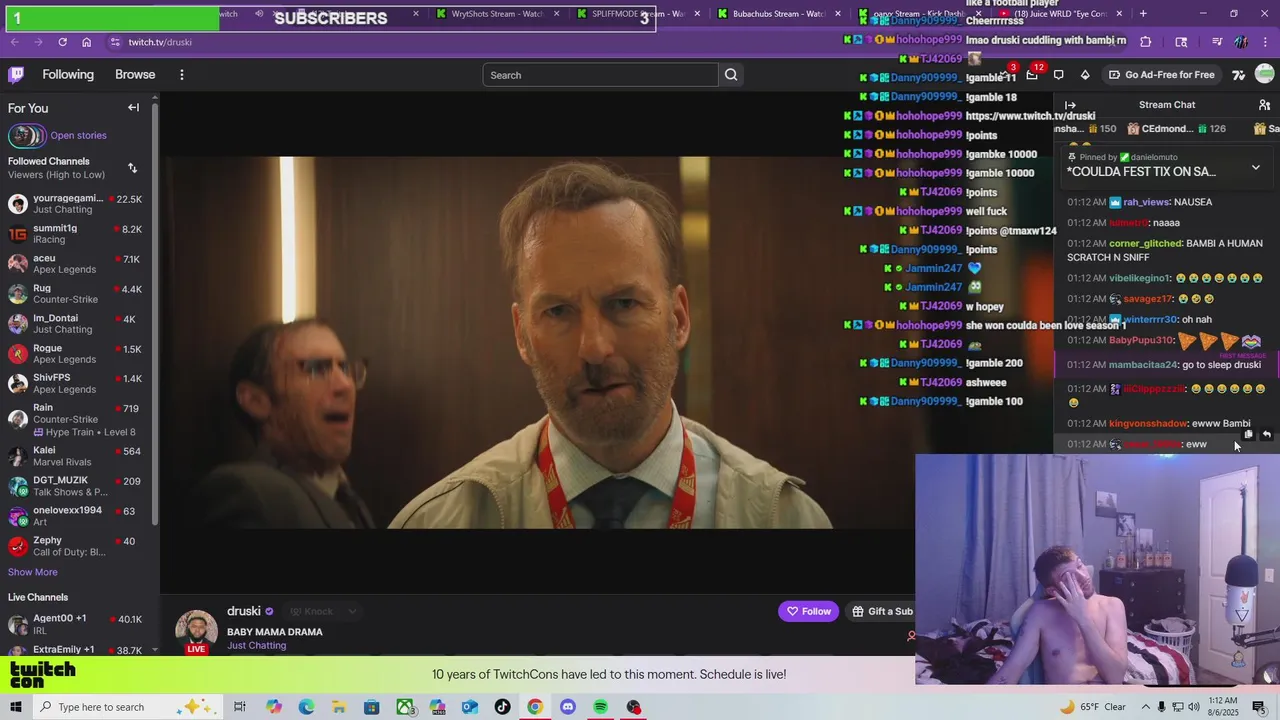
Task: Open Rain's Hype Train stream
Action: tap(77, 420)
